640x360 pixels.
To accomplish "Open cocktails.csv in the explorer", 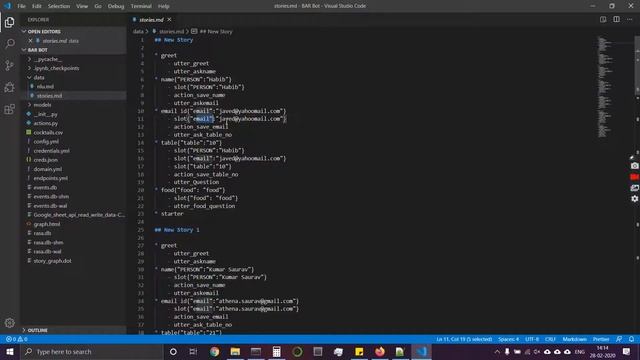I will click(48, 133).
